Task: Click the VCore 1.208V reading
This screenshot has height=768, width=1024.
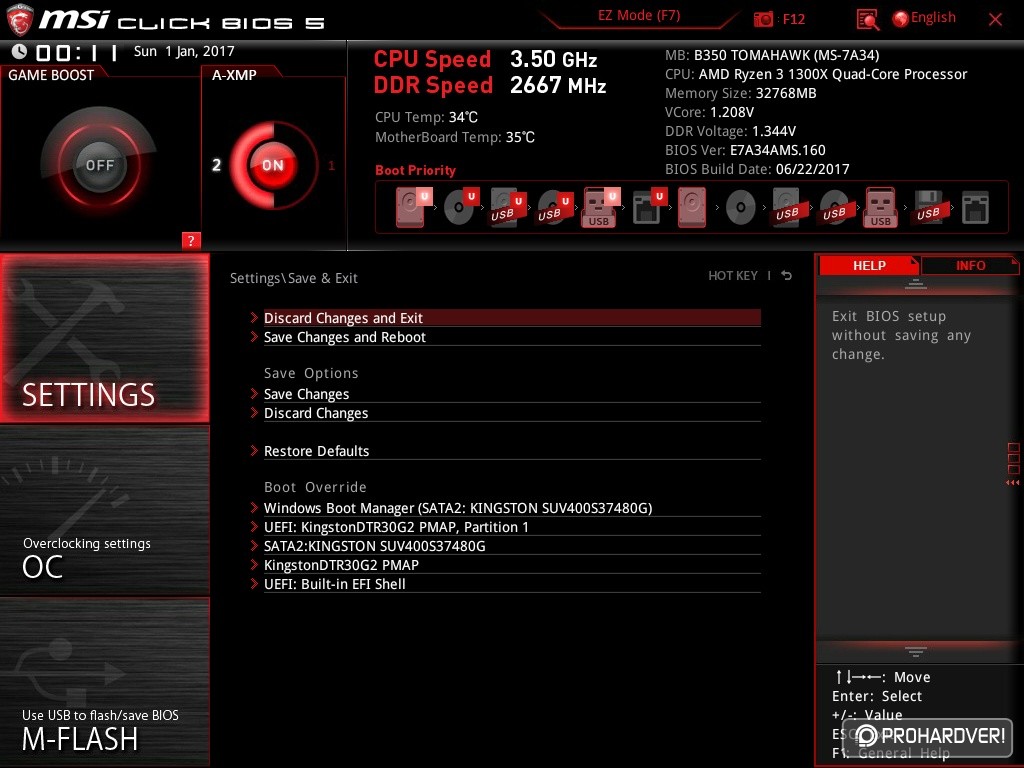Action: [709, 112]
